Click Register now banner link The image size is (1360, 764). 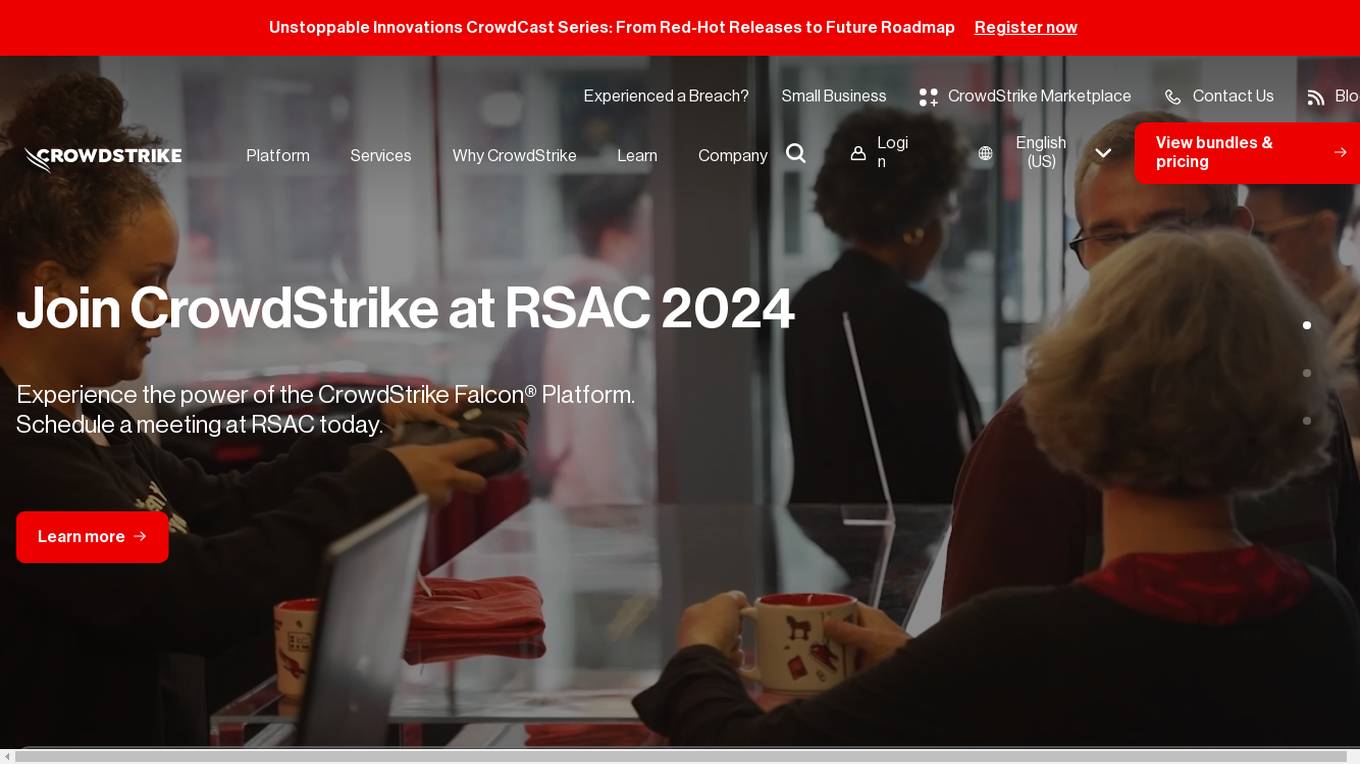1026,27
